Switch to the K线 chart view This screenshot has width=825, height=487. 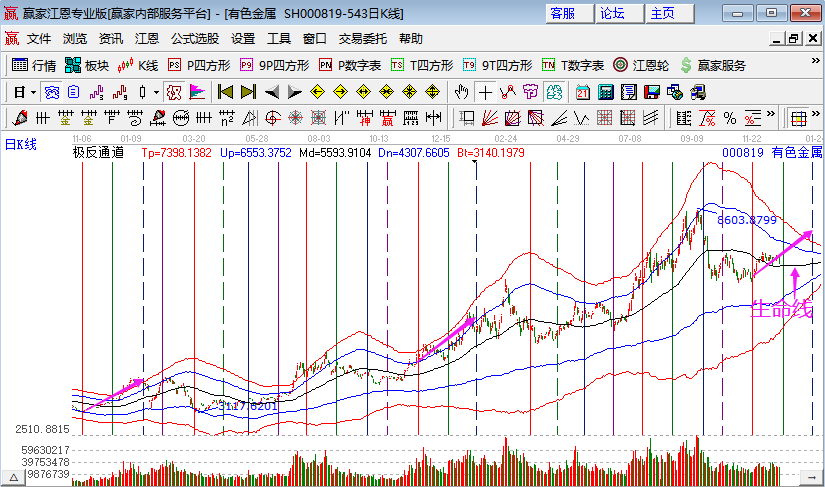(138, 65)
